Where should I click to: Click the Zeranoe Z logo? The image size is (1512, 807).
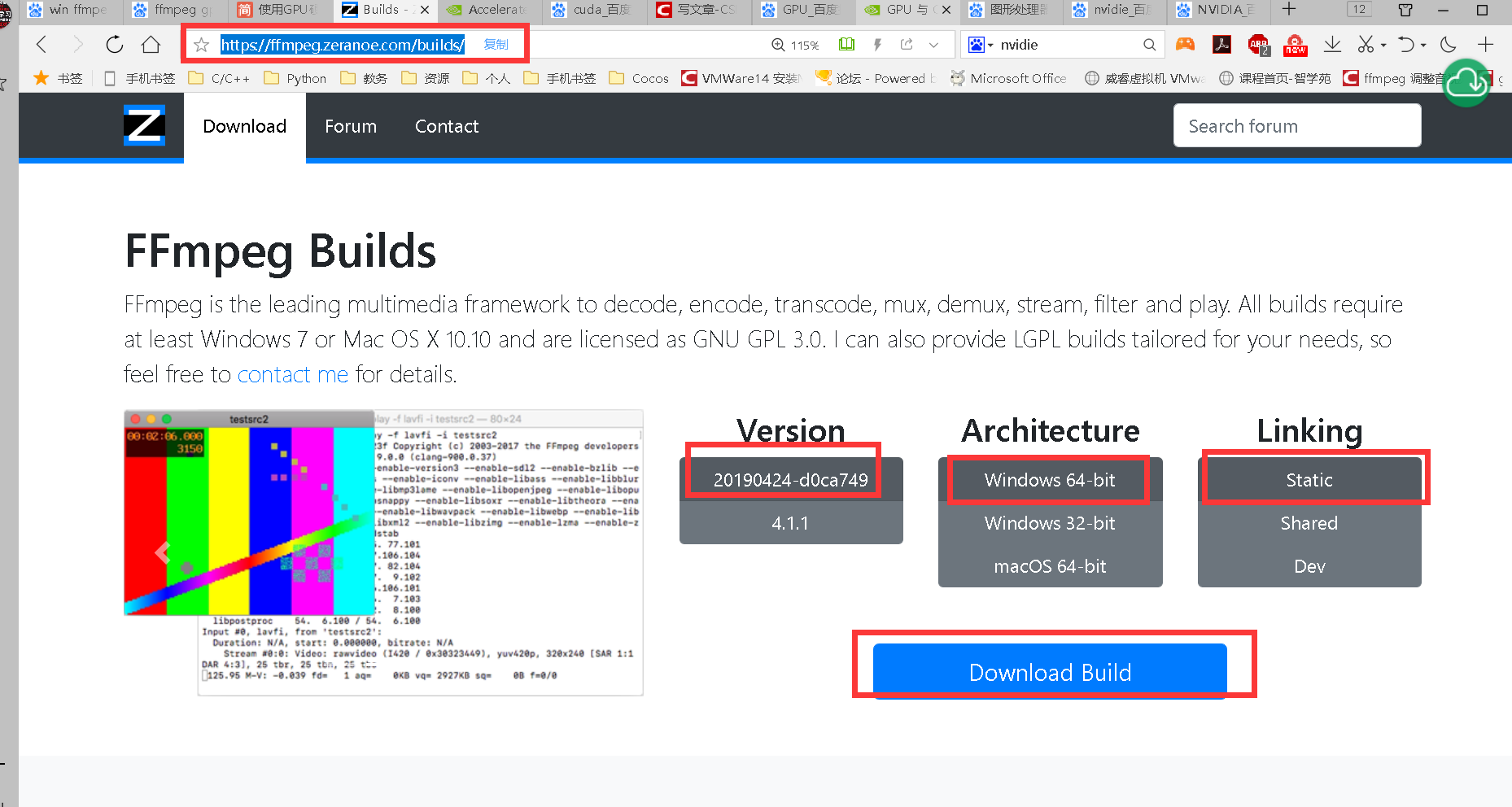[x=144, y=125]
